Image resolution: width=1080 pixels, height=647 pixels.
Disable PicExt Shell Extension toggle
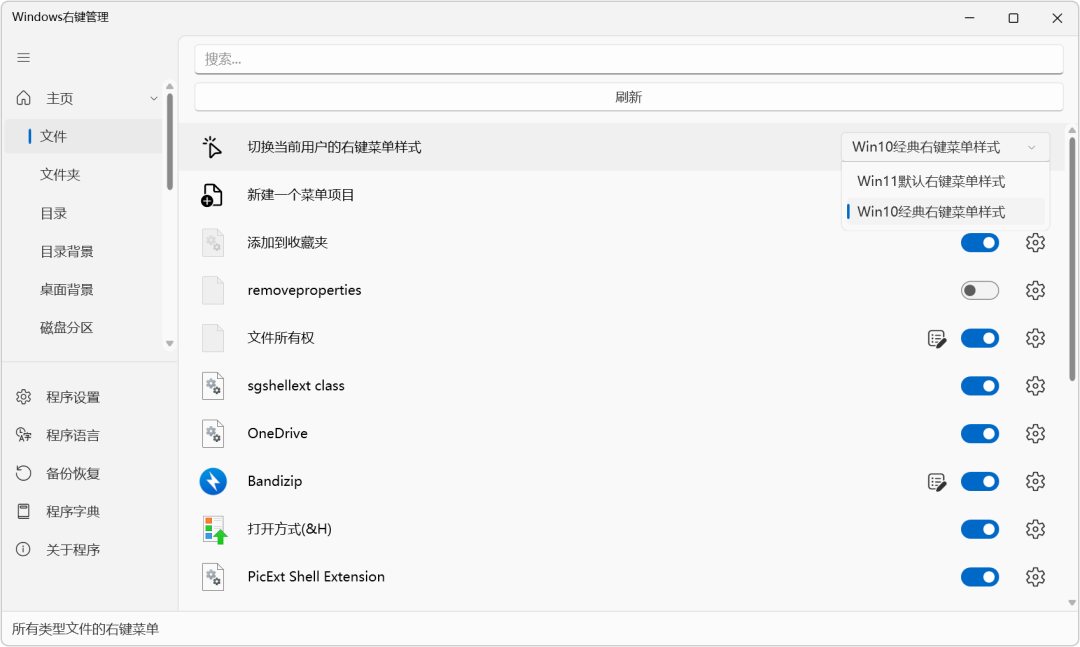pyautogui.click(x=980, y=577)
